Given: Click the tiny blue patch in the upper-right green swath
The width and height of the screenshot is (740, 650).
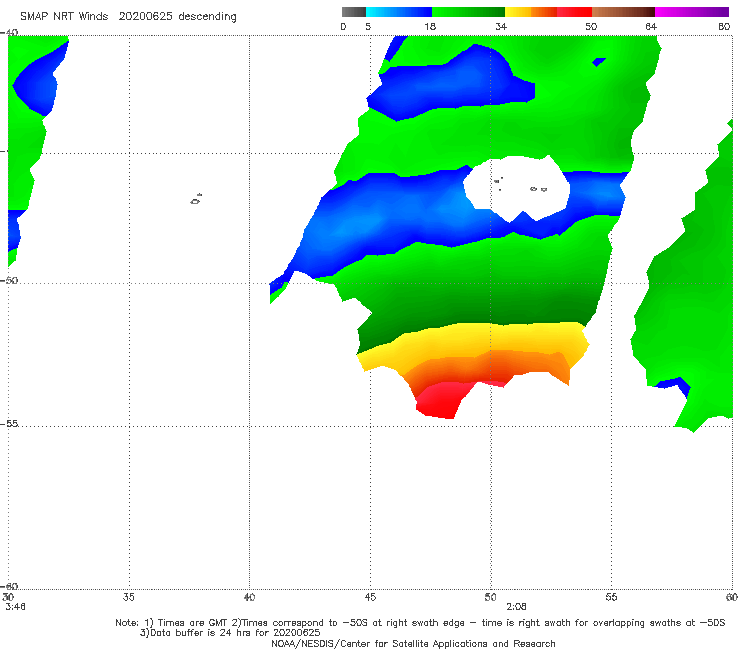Looking at the screenshot, I should [599, 62].
